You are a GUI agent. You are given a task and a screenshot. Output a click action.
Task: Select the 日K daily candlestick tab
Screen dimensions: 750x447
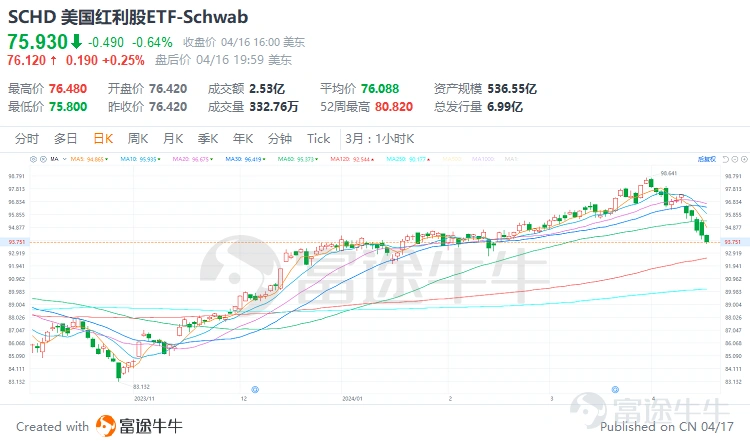pos(103,139)
